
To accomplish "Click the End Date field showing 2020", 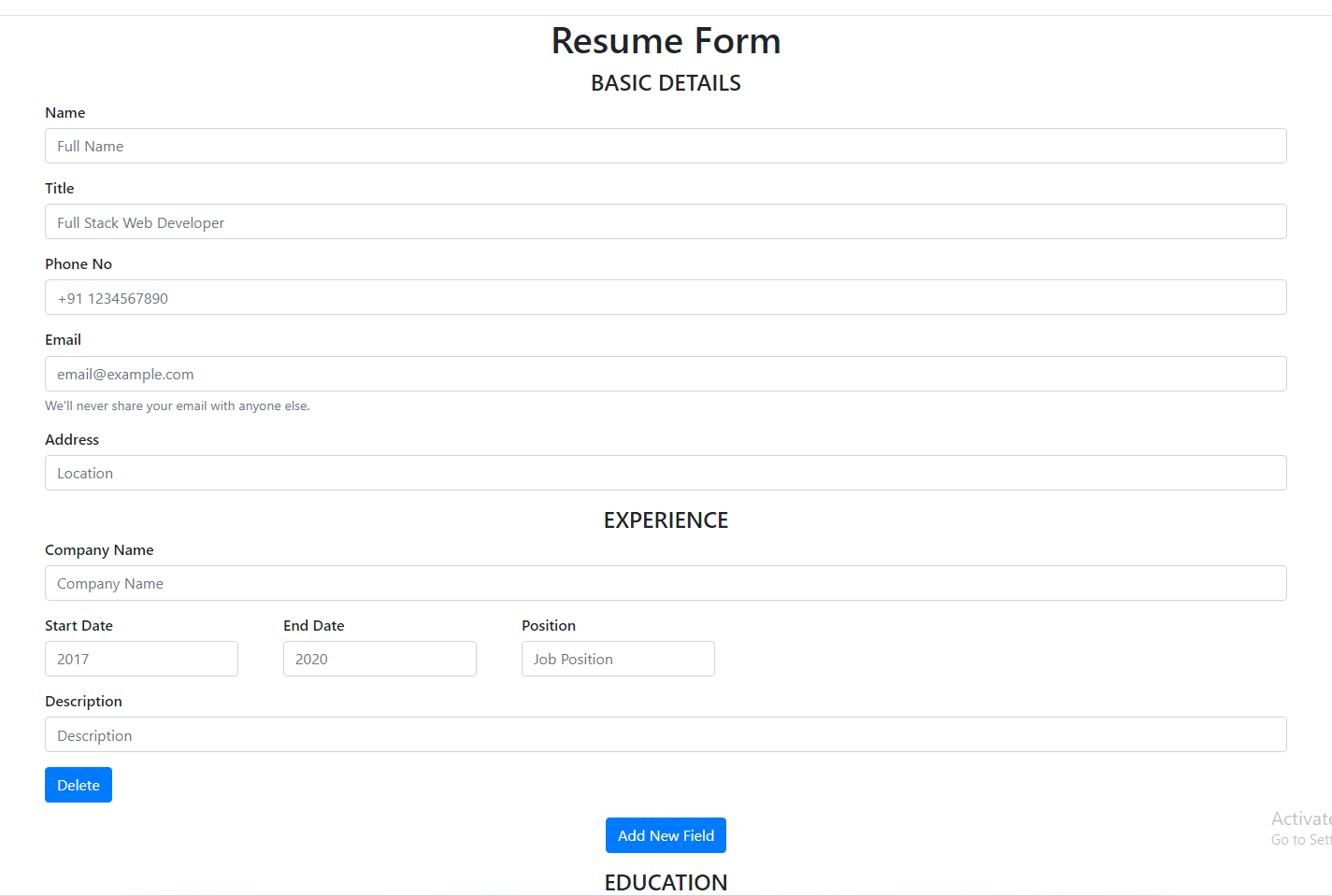I will (x=380, y=659).
